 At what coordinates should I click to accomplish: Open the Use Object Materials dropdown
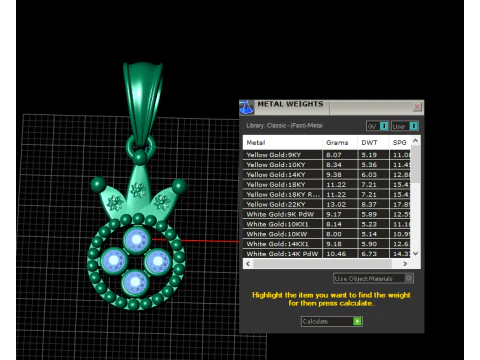tap(373, 278)
